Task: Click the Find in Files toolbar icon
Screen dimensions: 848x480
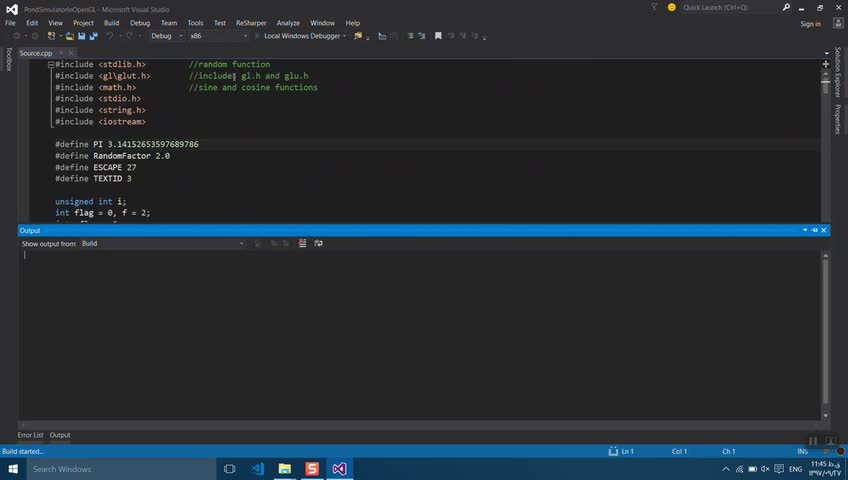Action: pos(358,36)
